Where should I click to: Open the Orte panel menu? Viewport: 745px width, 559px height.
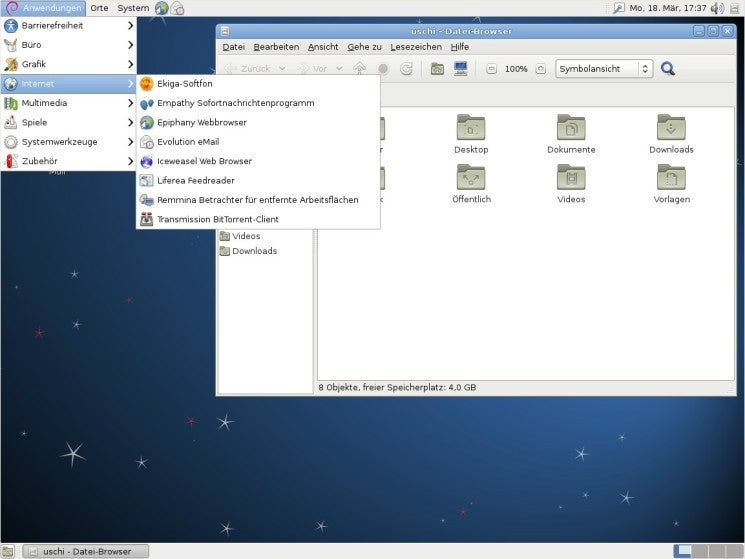click(x=99, y=8)
